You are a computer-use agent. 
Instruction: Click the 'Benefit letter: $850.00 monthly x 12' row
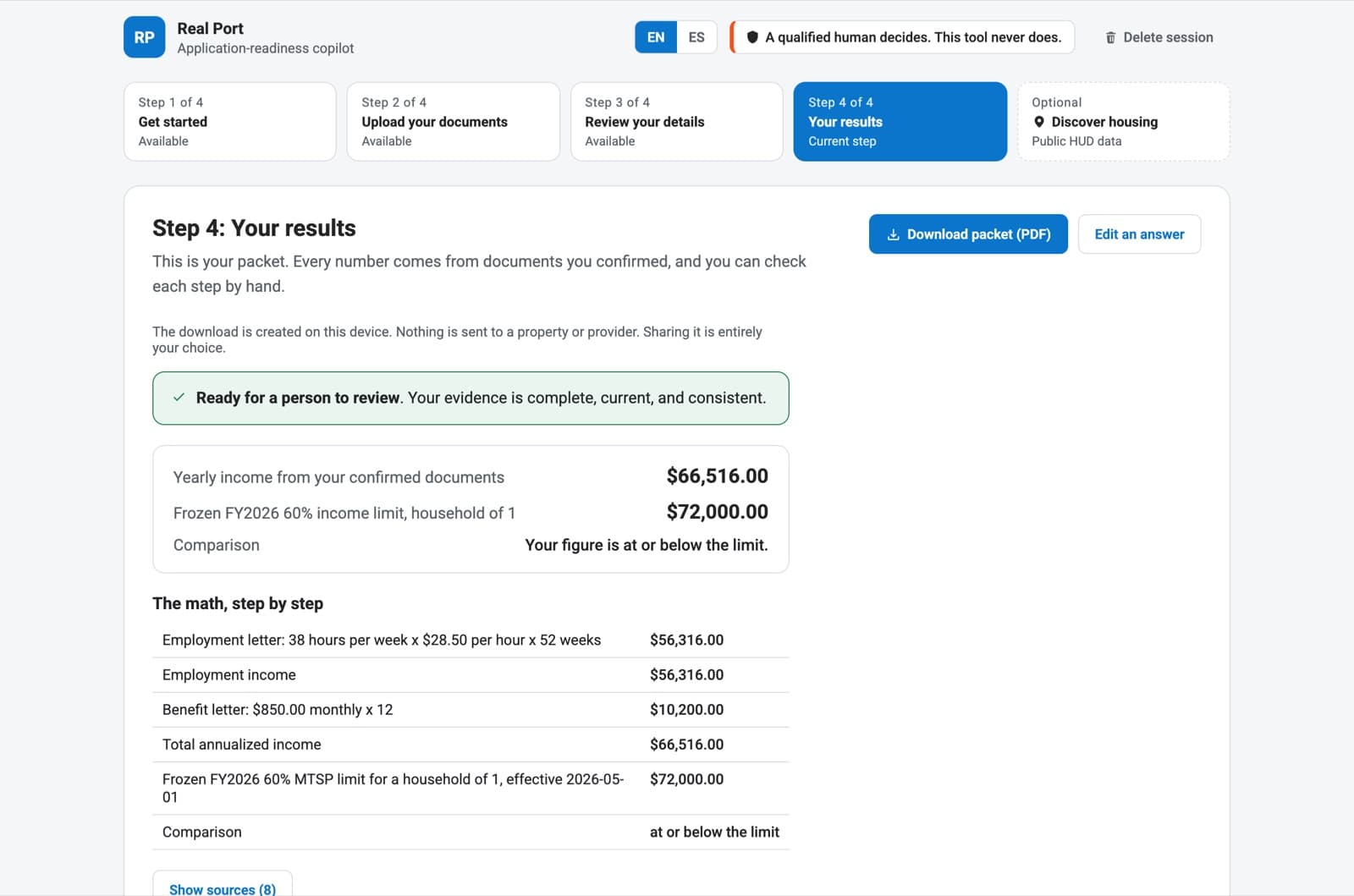pyautogui.click(x=471, y=710)
